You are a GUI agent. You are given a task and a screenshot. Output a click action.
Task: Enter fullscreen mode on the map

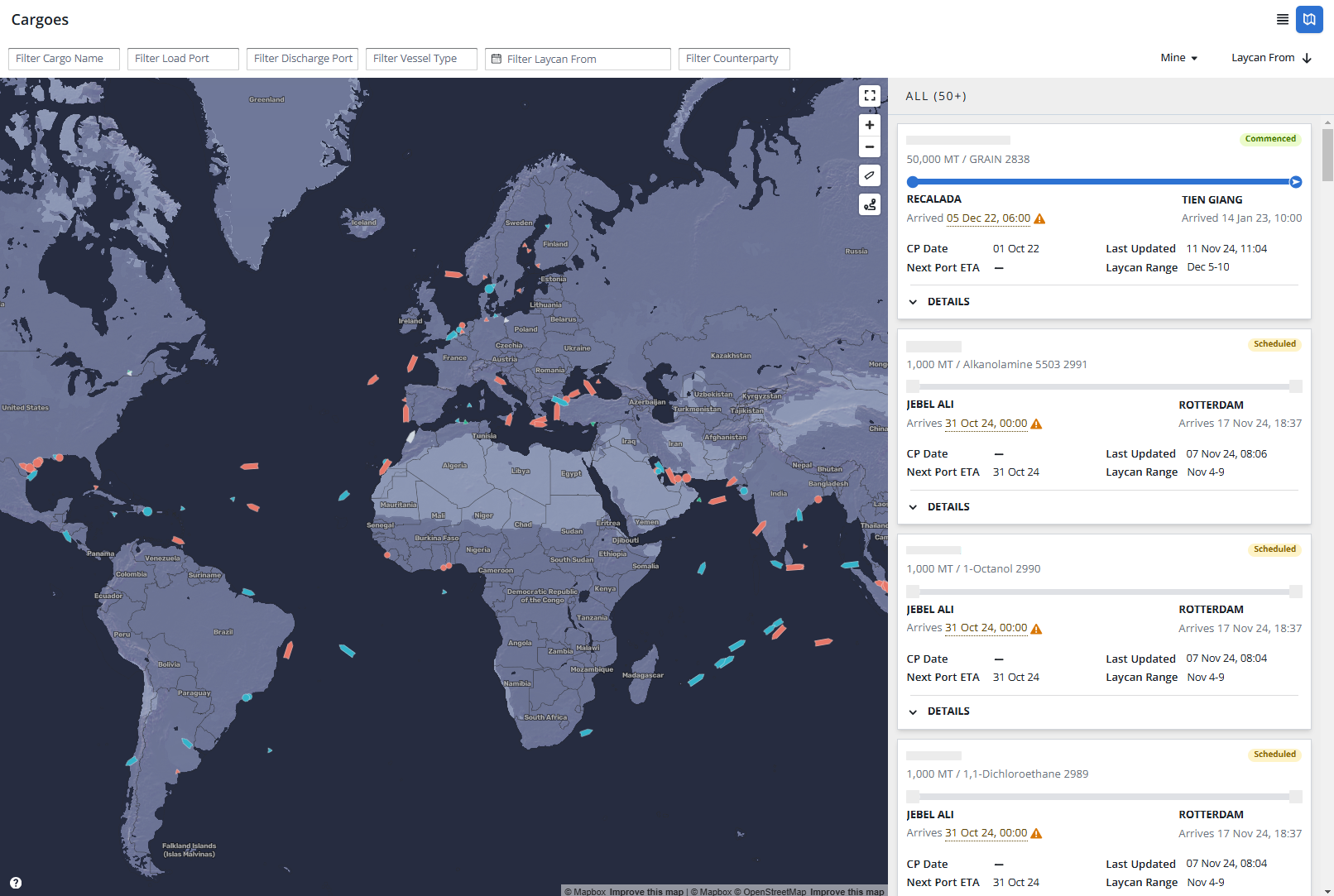tap(870, 95)
